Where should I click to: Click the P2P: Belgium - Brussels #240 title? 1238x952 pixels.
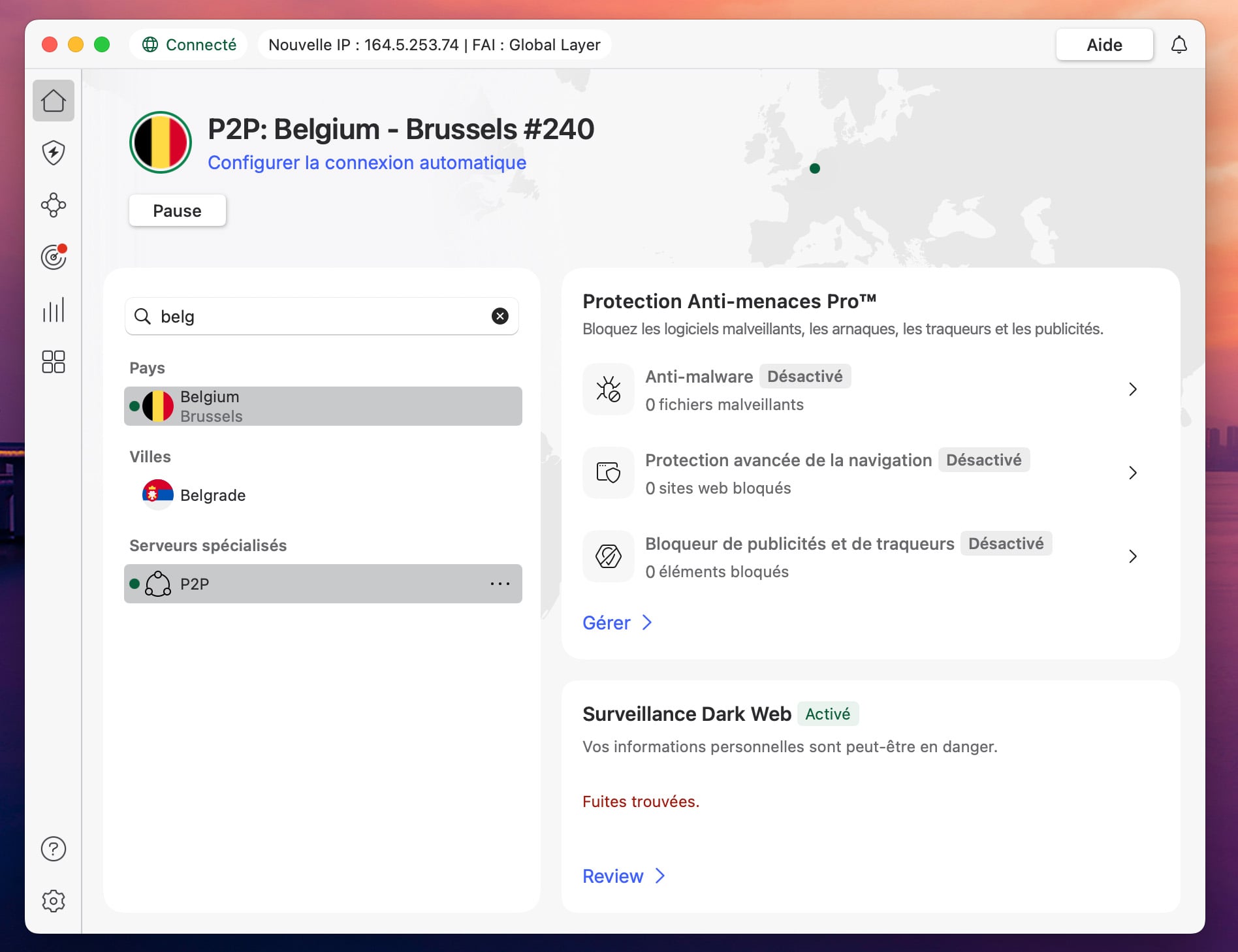point(401,129)
